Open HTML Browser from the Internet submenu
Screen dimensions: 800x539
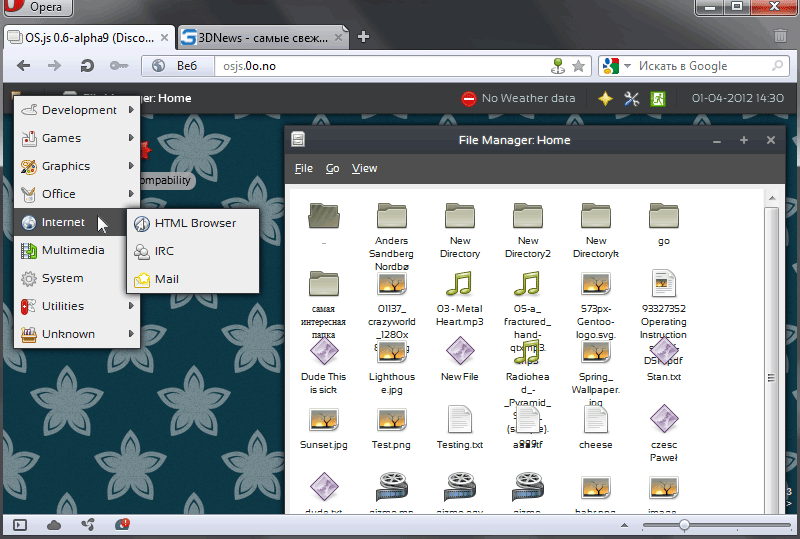coord(195,223)
